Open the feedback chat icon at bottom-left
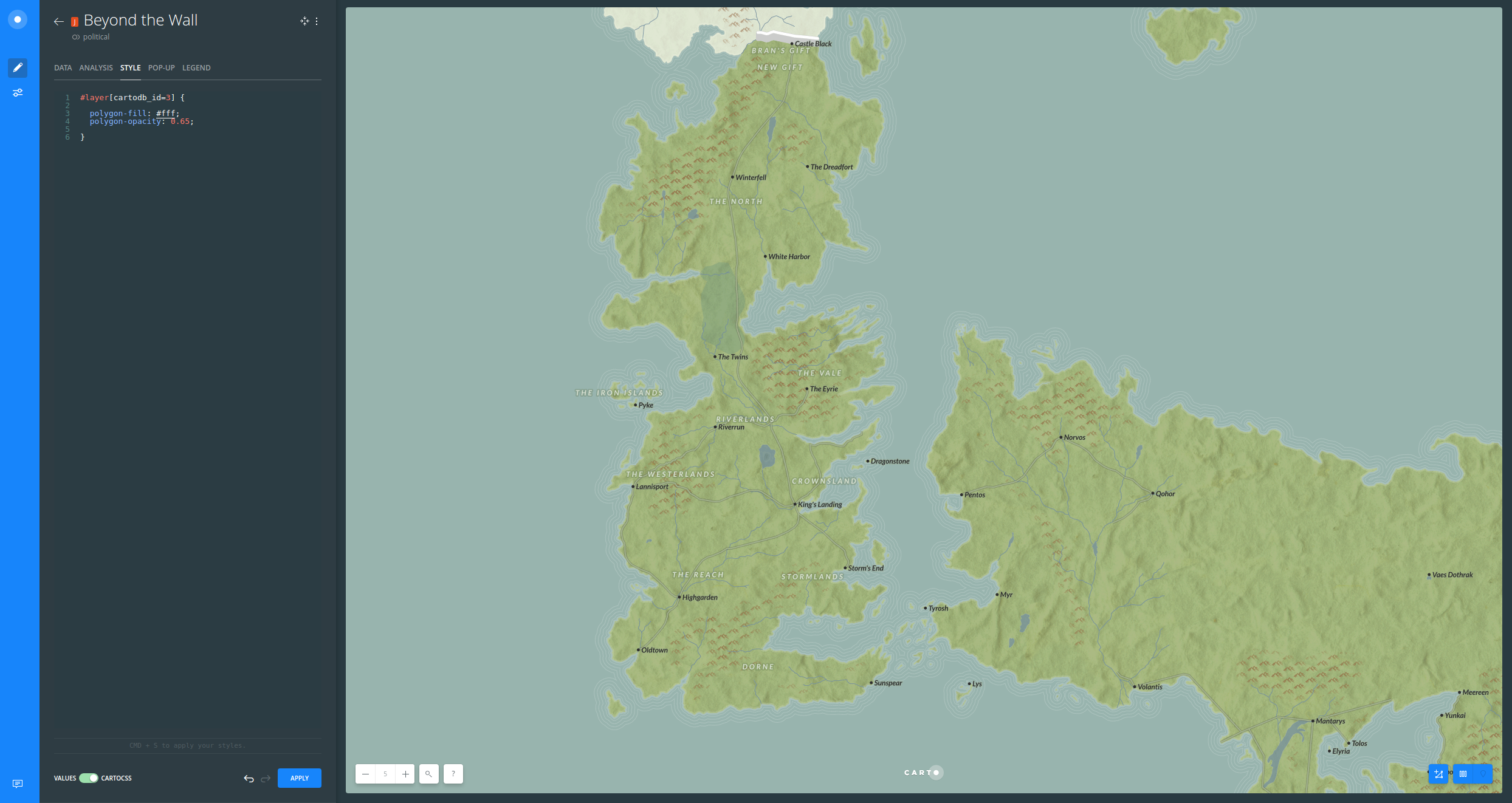This screenshot has width=1512, height=803. 18,784
